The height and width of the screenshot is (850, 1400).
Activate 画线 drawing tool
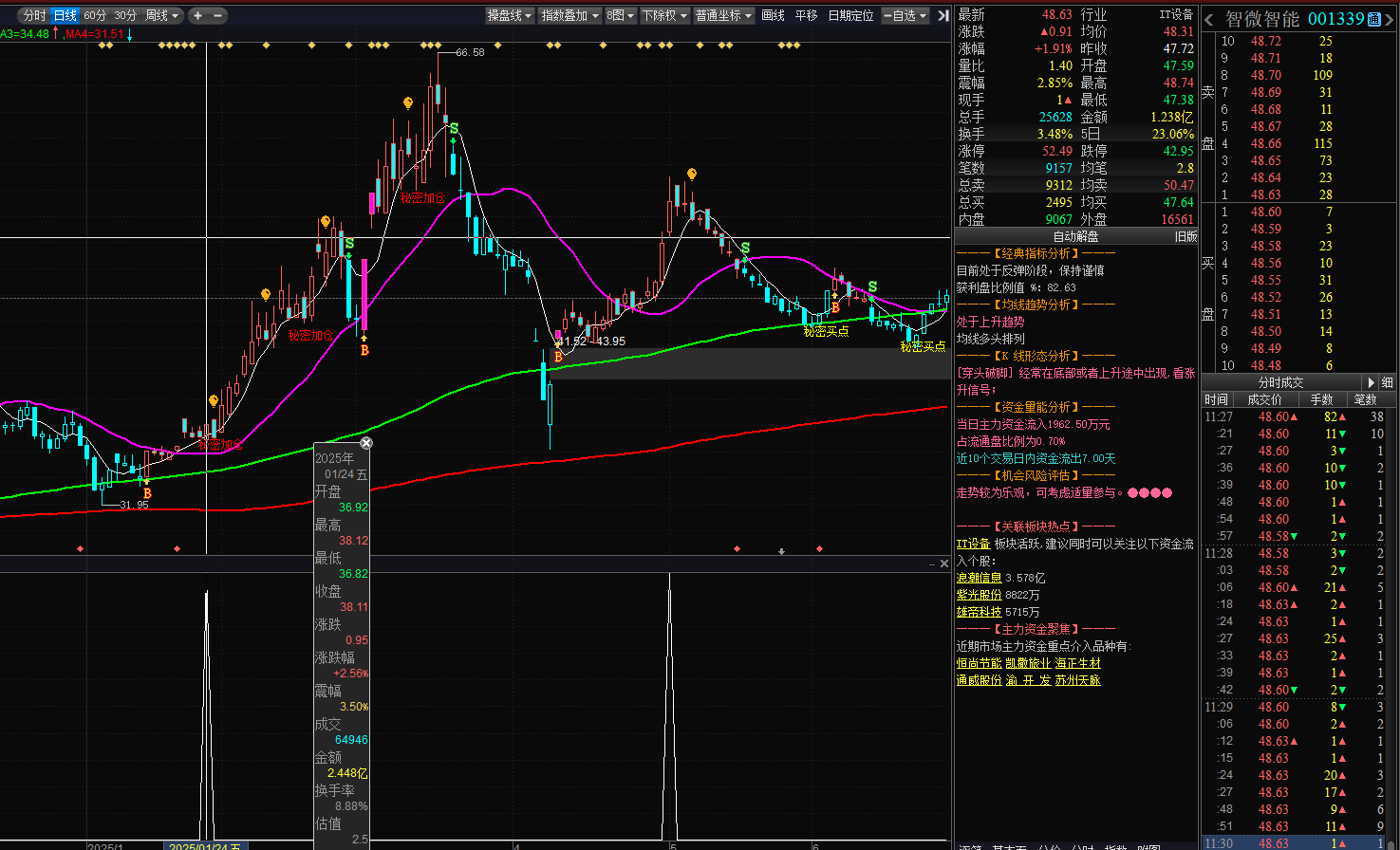pyautogui.click(x=774, y=15)
